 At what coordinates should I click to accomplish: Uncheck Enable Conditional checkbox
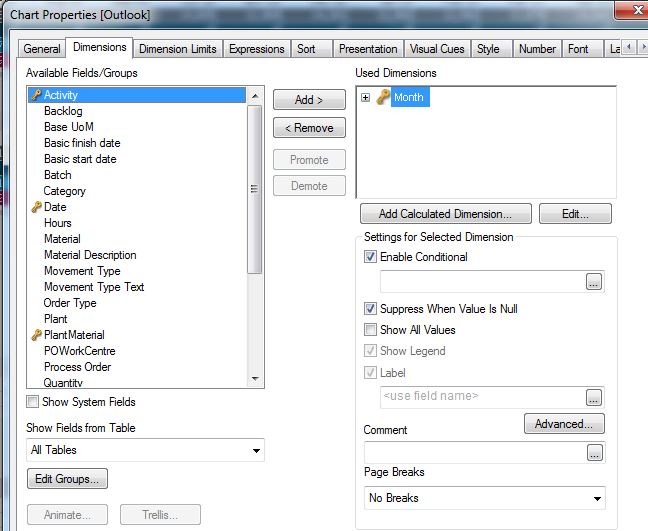[x=370, y=257]
